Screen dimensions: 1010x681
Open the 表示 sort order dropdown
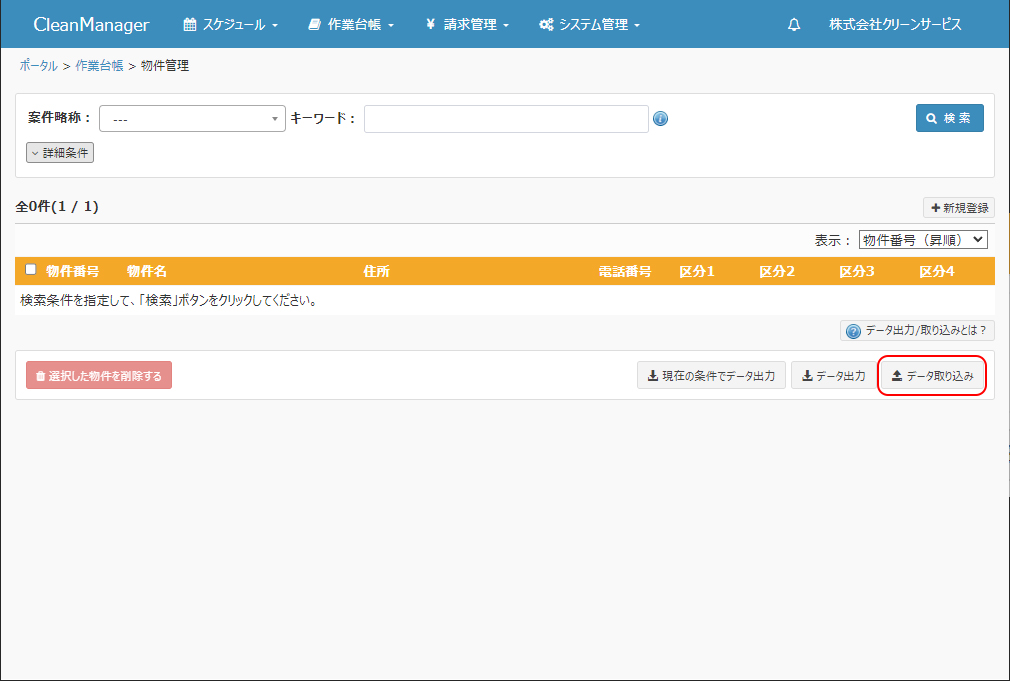tap(923, 240)
